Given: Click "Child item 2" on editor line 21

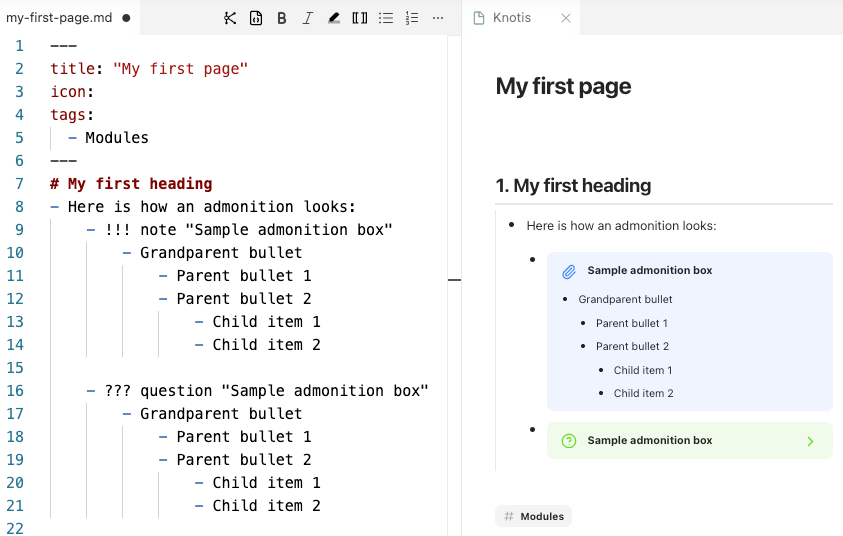Looking at the screenshot, I should click(267, 506).
